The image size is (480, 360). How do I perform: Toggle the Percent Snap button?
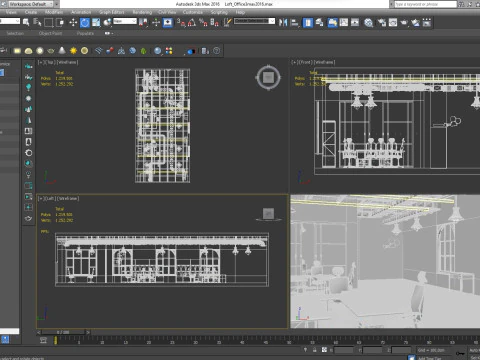click(x=203, y=23)
